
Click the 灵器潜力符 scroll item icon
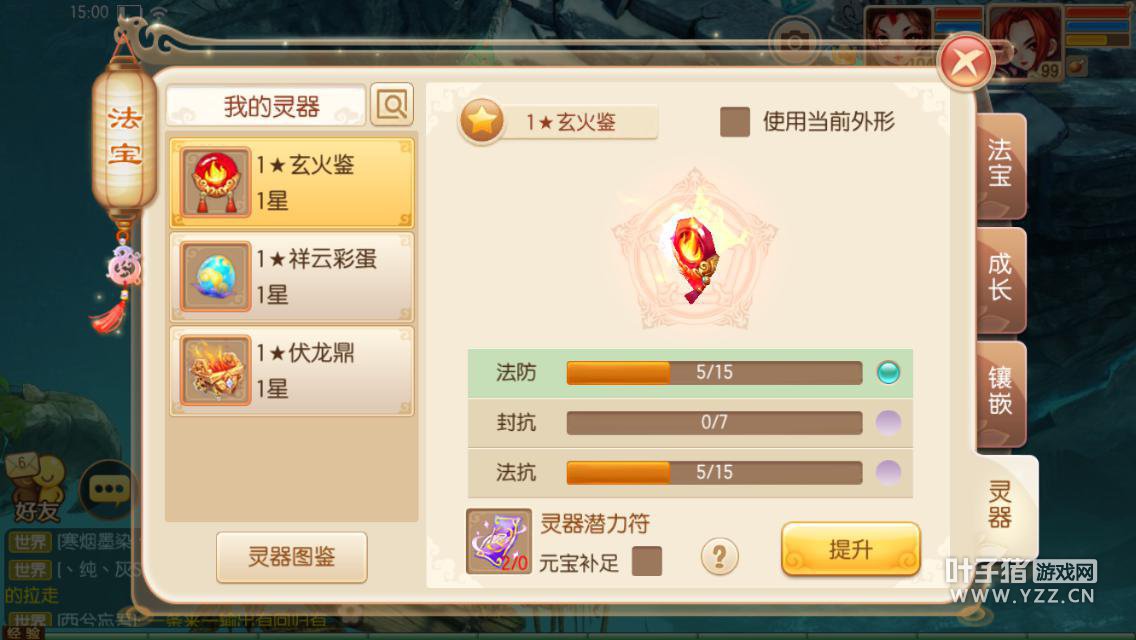(498, 541)
